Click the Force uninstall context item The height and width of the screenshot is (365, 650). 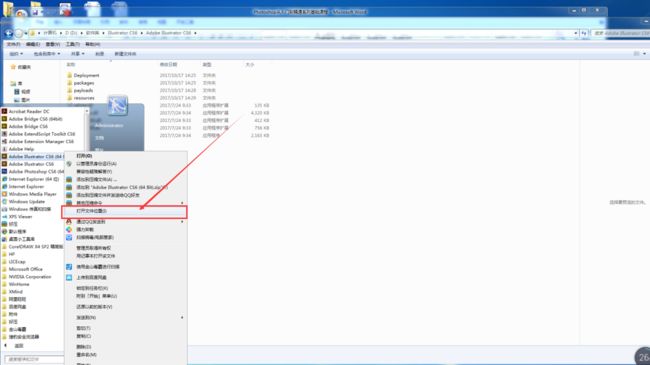pos(85,229)
